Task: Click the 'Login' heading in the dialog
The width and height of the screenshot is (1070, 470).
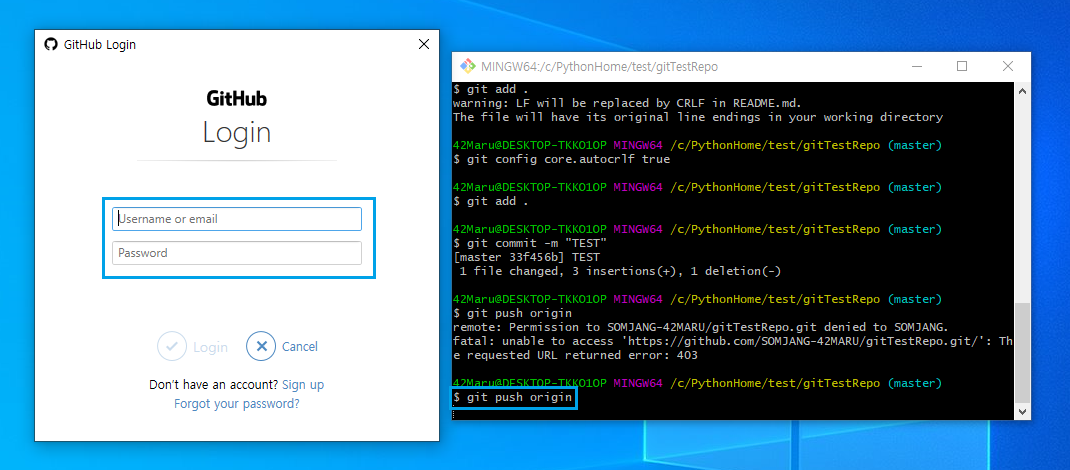Action: click(x=237, y=132)
